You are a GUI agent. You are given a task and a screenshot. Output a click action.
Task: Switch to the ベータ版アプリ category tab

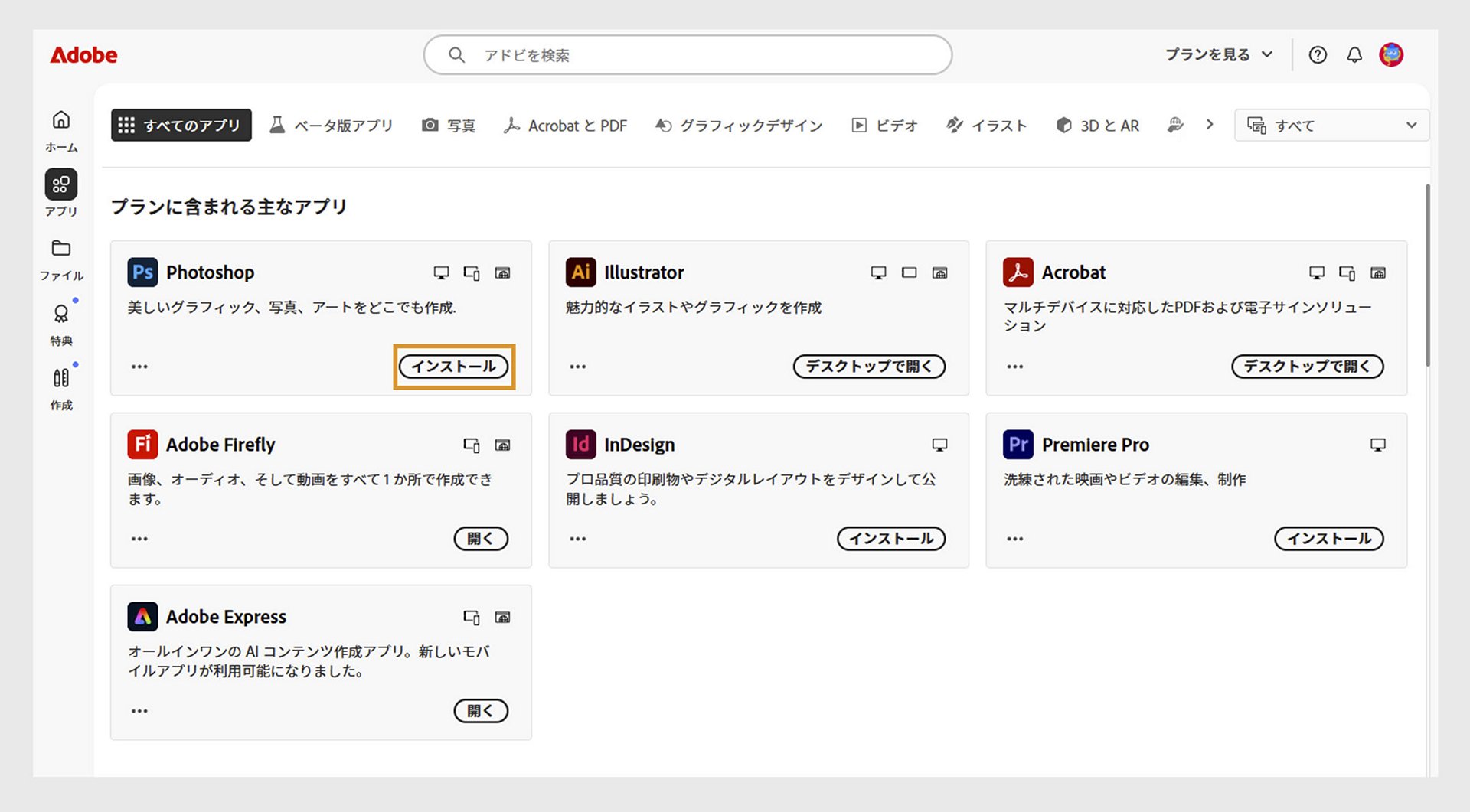[x=332, y=125]
